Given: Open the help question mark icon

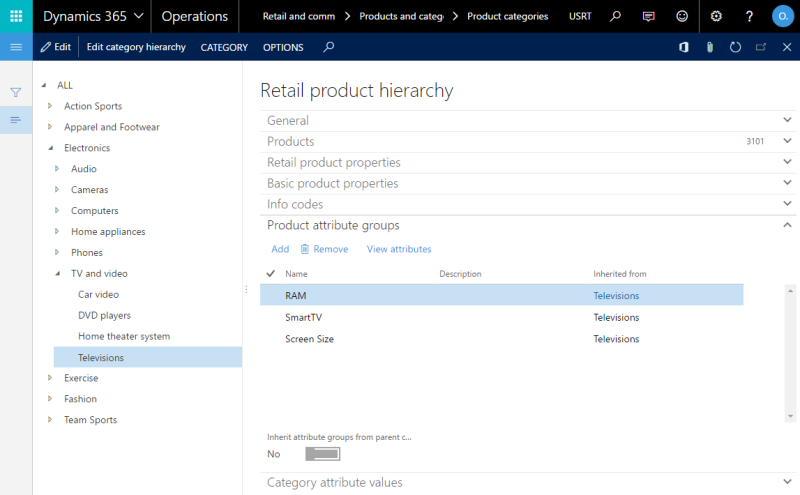Looking at the screenshot, I should (x=749, y=16).
